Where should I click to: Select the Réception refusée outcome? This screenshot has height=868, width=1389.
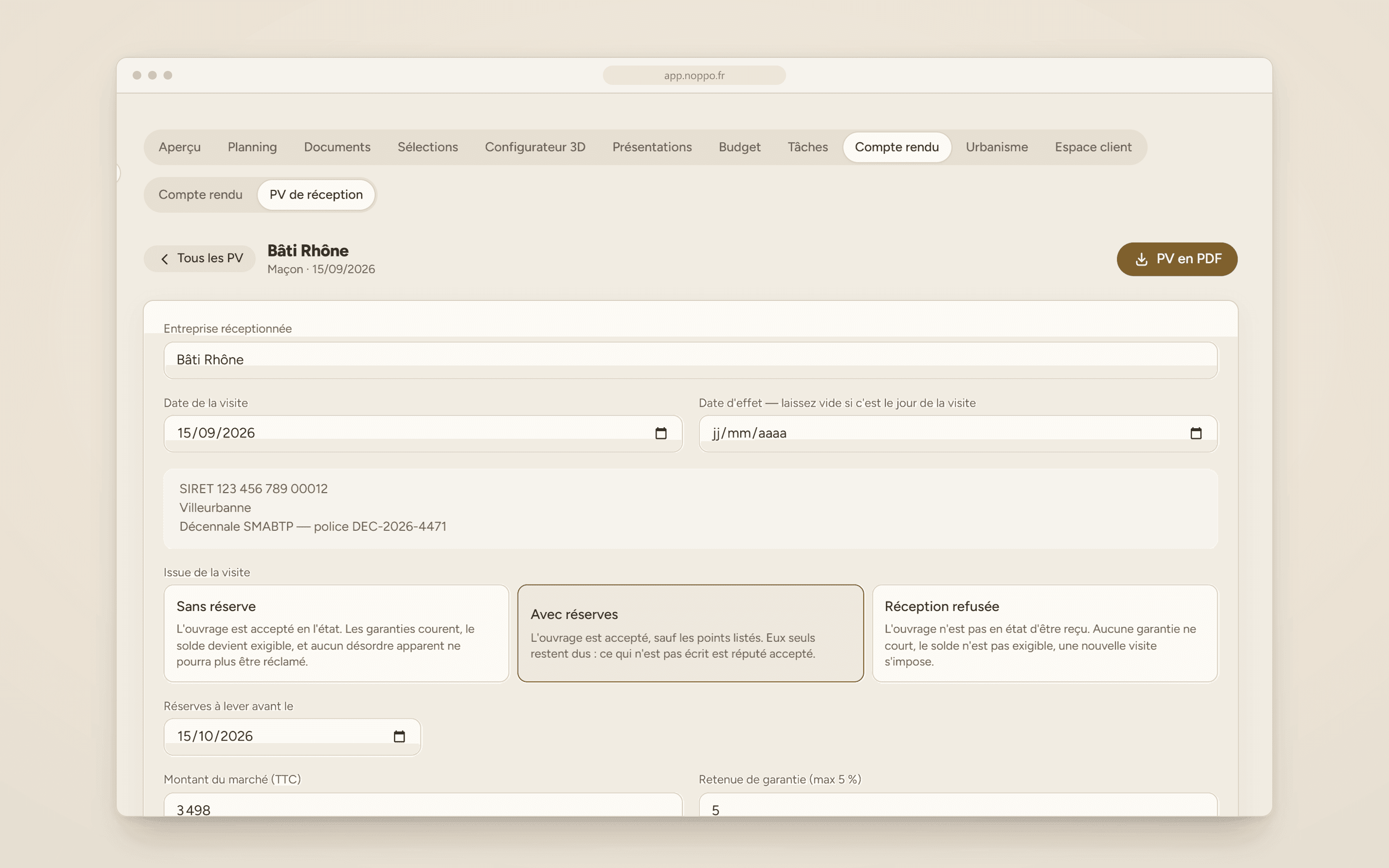pos(1045,633)
